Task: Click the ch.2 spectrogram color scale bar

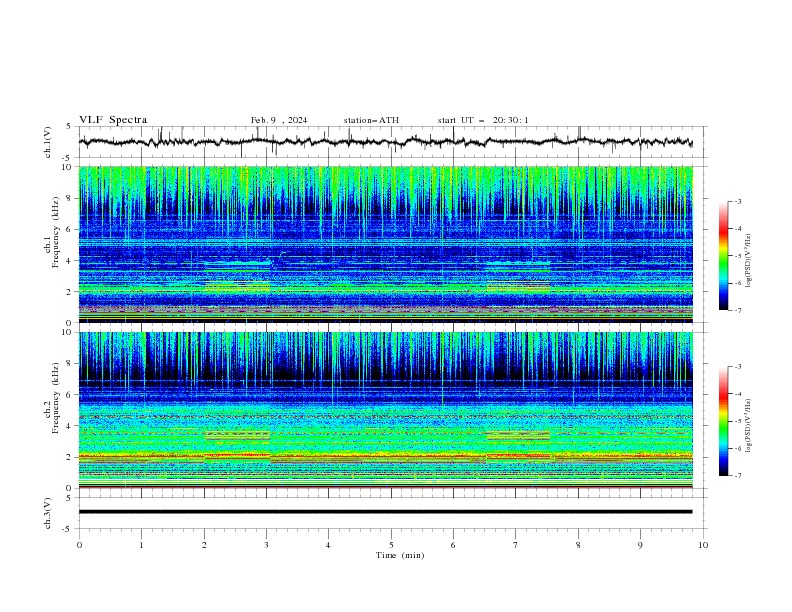Action: 723,421
